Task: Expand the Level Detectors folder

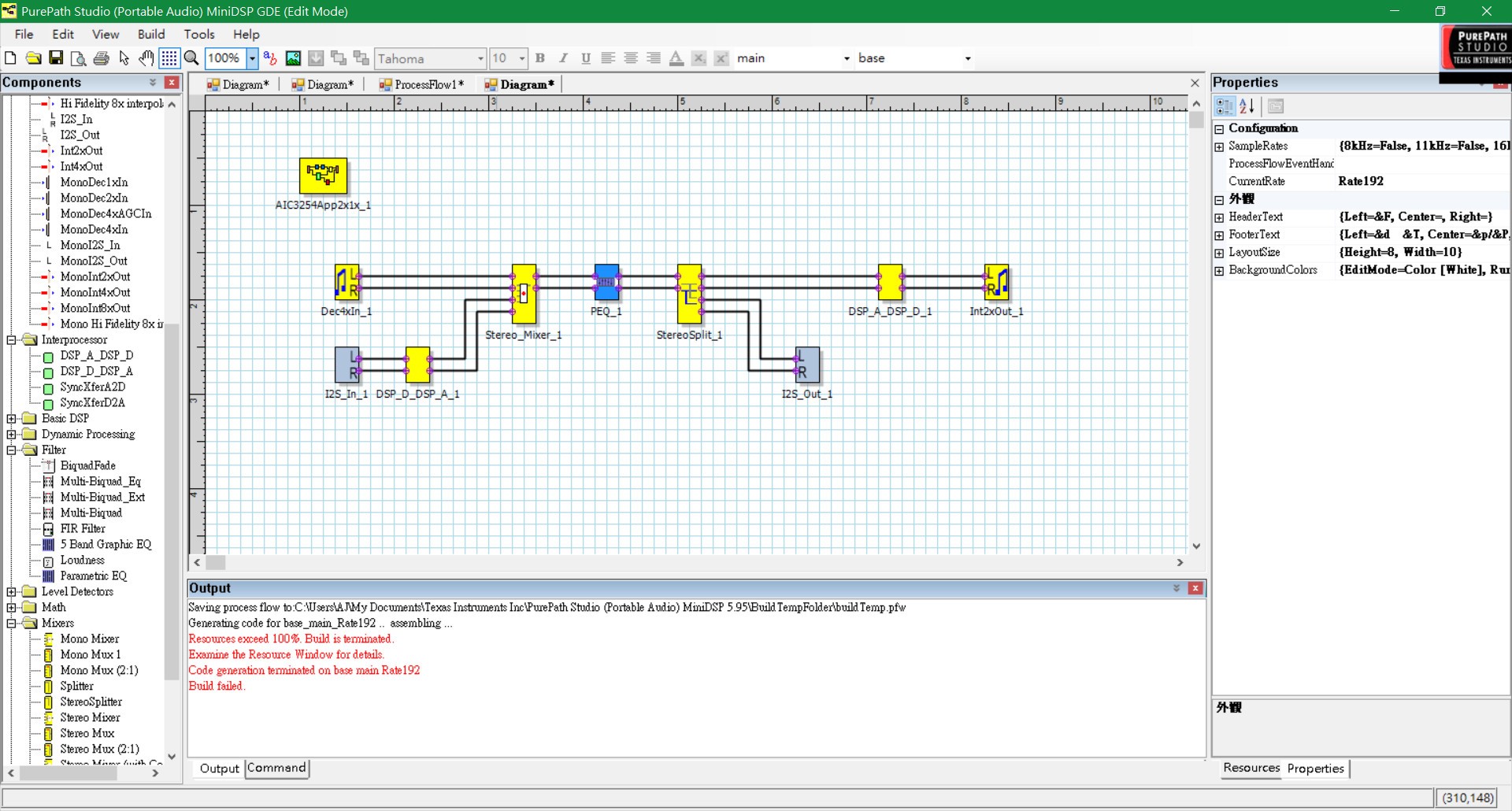Action: [12, 592]
